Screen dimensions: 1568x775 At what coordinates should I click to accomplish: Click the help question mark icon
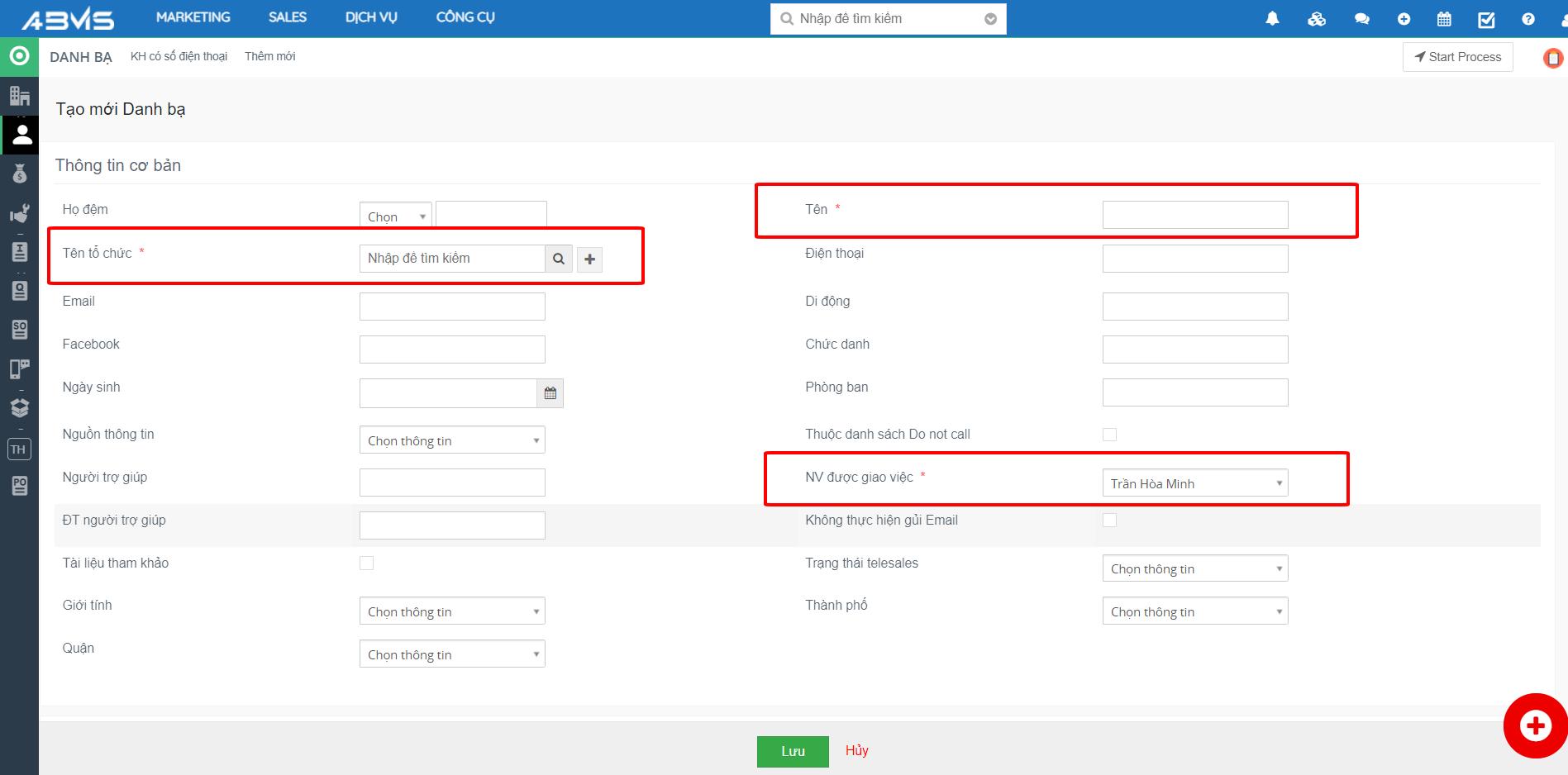pyautogui.click(x=1528, y=18)
